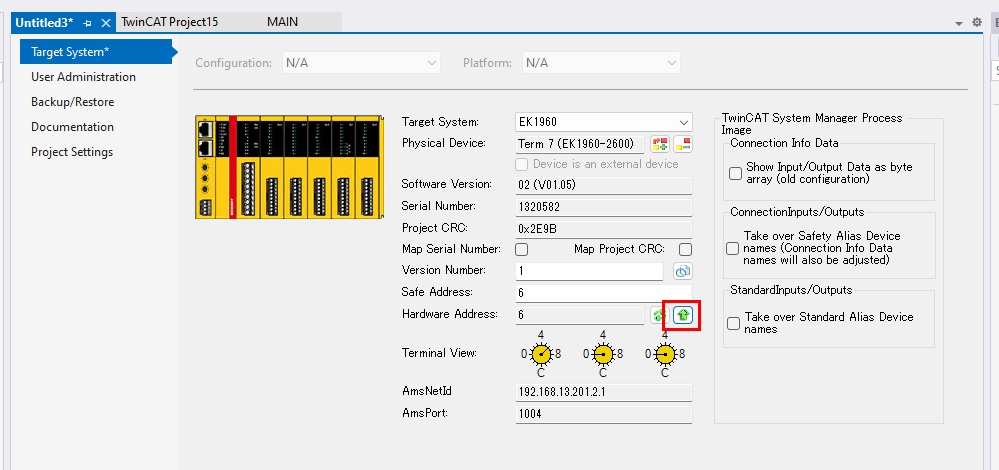The width and height of the screenshot is (999, 470).
Task: Open the Project Settings page
Action: 72,152
